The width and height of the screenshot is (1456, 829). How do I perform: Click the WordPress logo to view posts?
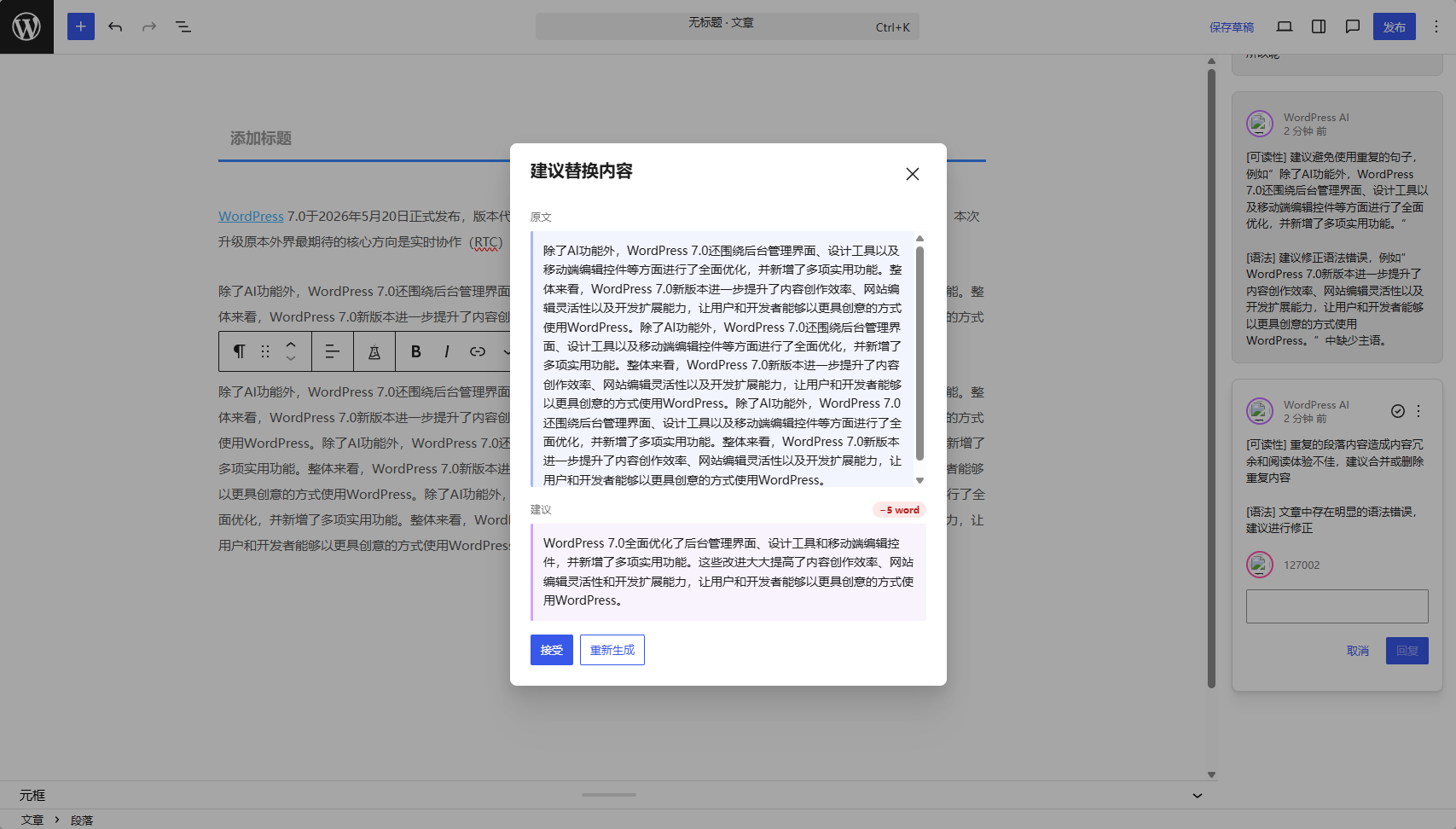(x=26, y=26)
